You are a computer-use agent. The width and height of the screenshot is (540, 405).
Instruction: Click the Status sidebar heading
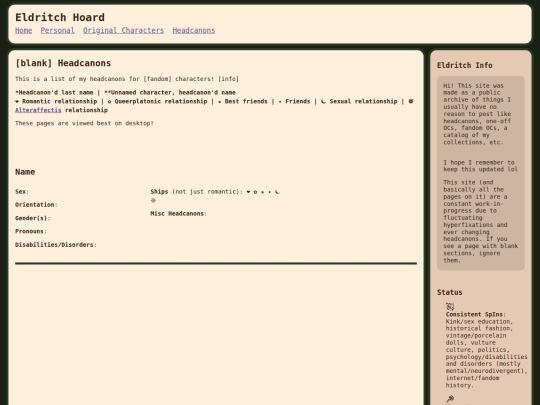click(x=449, y=292)
